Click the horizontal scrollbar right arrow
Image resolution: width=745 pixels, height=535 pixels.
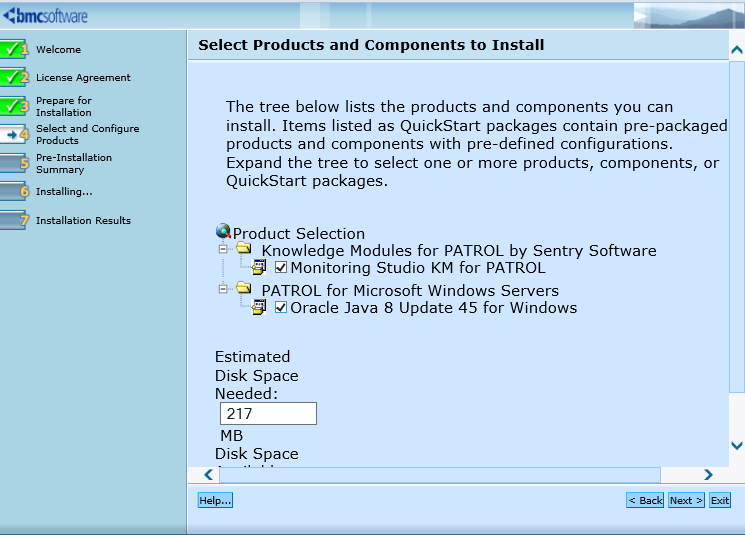point(708,474)
